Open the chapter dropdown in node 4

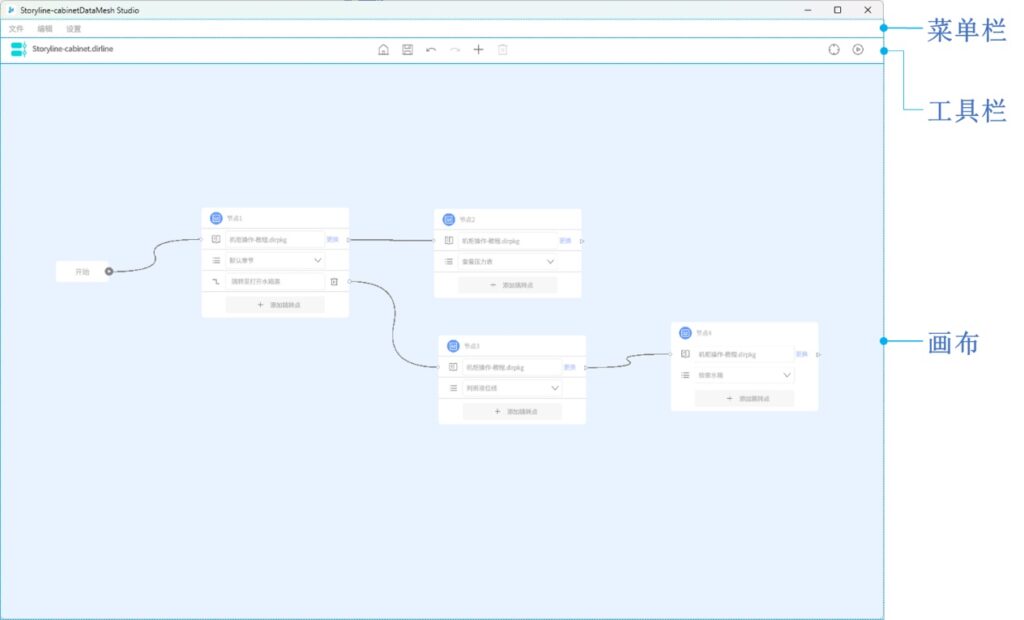point(787,375)
